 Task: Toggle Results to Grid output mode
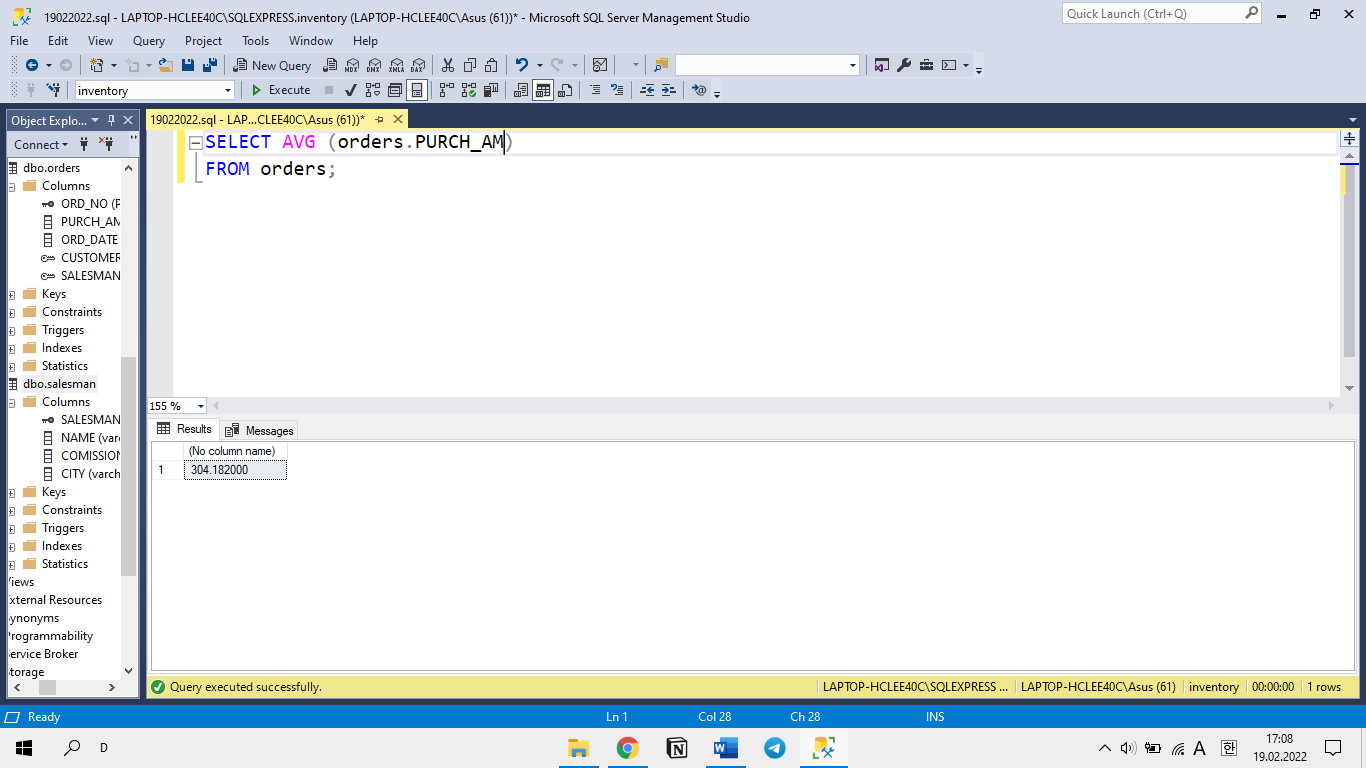click(543, 90)
